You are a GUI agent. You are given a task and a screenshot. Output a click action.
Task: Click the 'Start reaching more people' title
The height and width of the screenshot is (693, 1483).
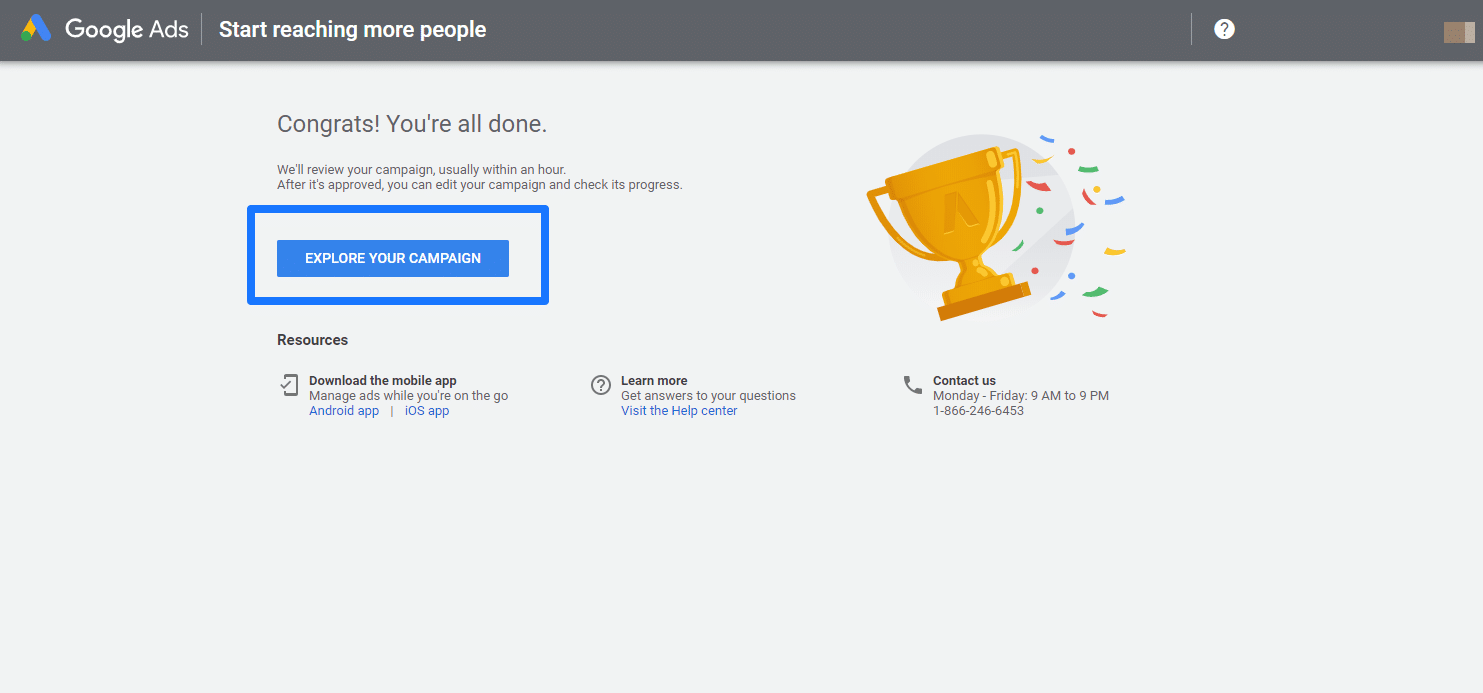352,30
